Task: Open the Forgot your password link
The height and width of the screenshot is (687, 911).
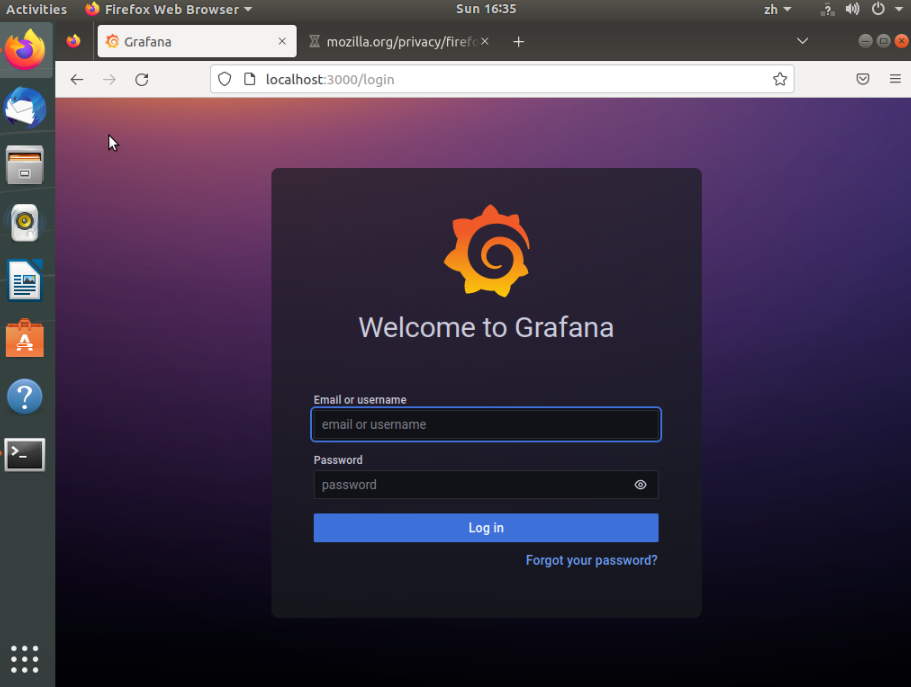Action: click(x=591, y=560)
